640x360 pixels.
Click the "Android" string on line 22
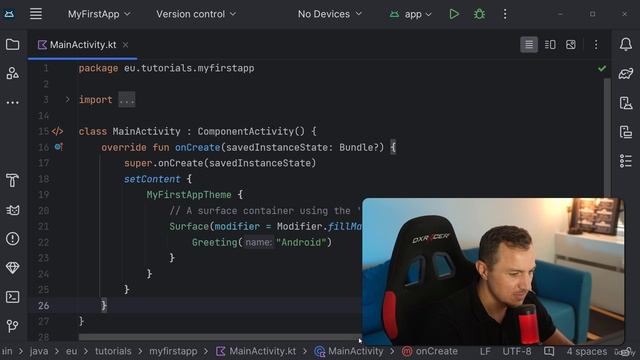click(x=301, y=242)
